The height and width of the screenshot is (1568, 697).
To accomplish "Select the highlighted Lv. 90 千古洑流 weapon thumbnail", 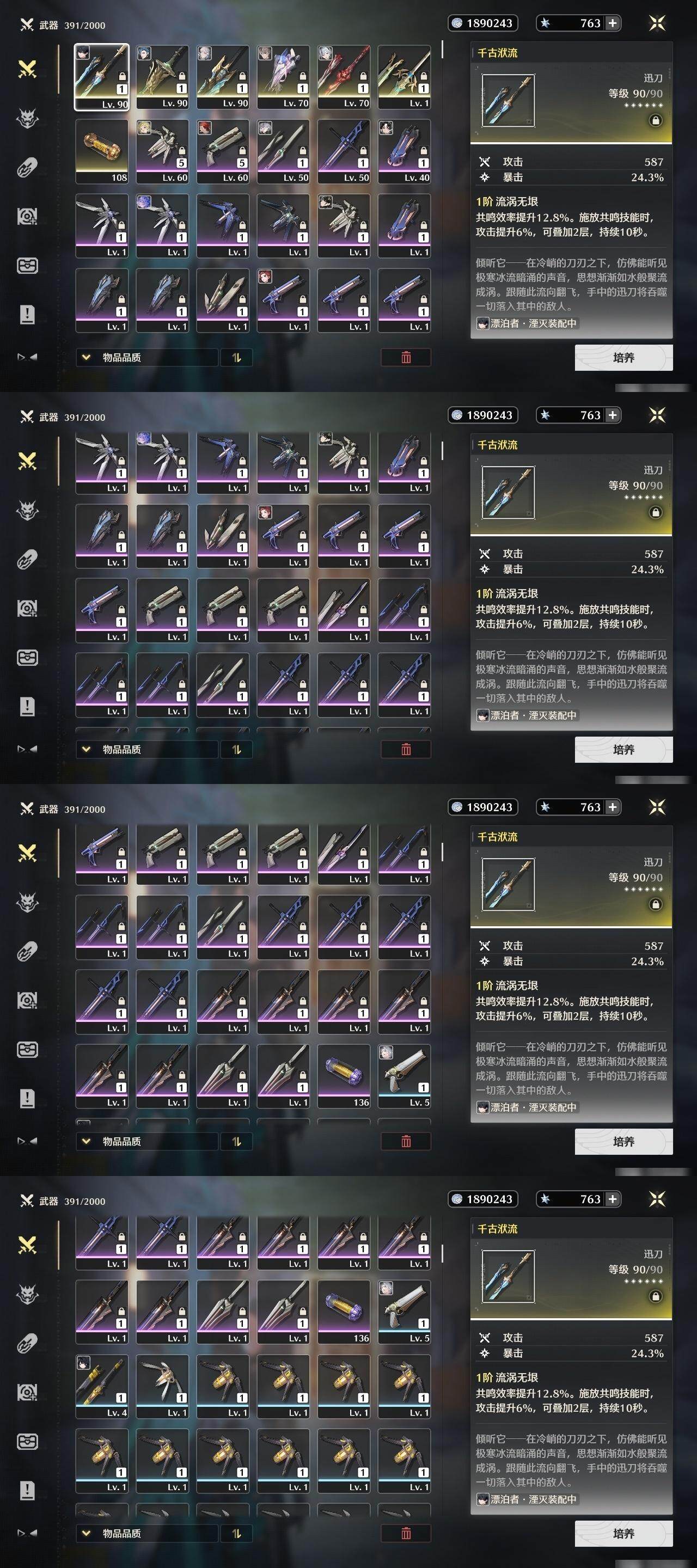I will [102, 77].
